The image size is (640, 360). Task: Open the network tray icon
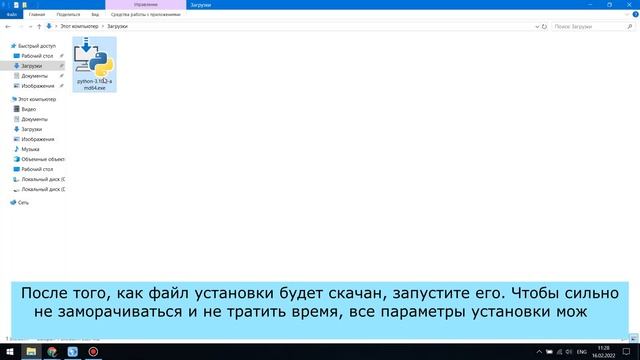coord(560,352)
